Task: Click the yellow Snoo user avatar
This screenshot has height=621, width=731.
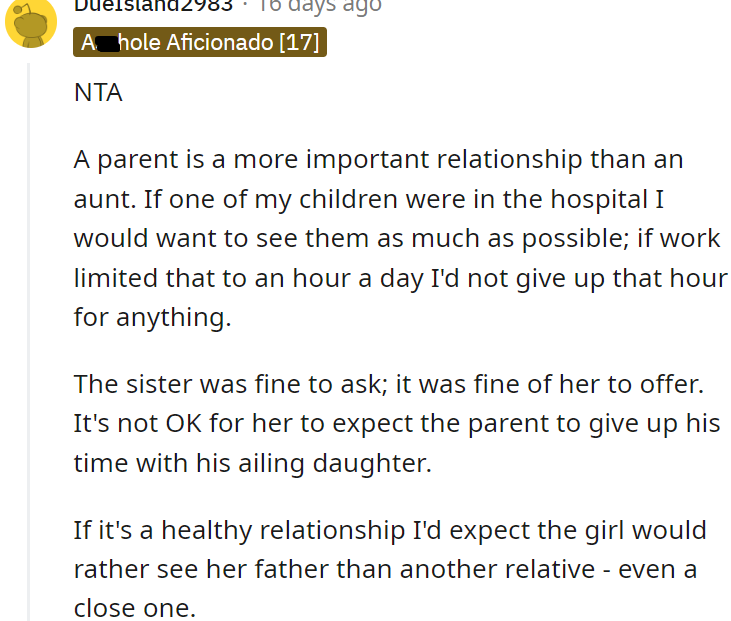Action: click(x=30, y=22)
